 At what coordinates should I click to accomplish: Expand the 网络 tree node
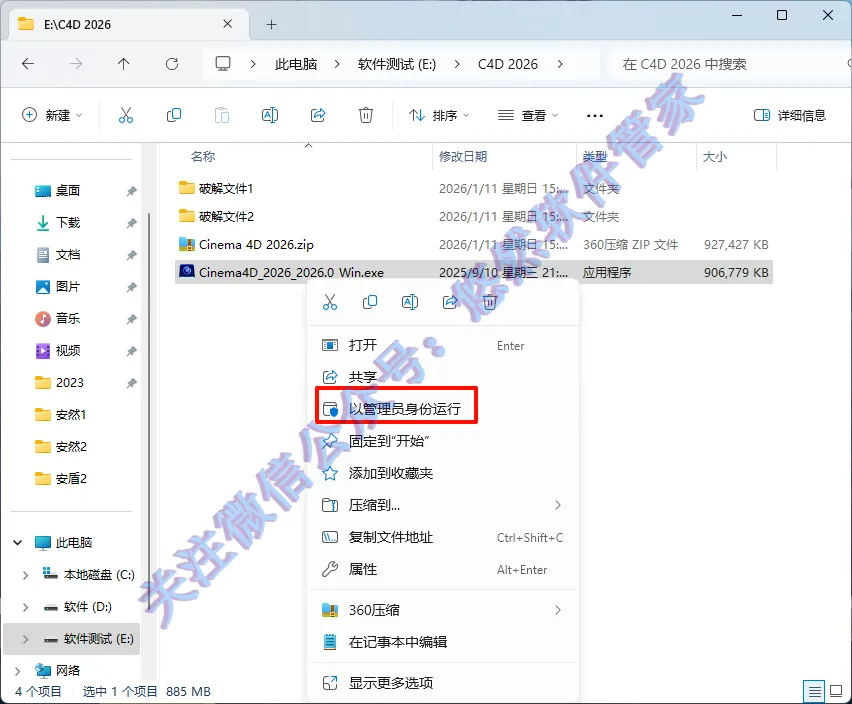pyautogui.click(x=17, y=671)
